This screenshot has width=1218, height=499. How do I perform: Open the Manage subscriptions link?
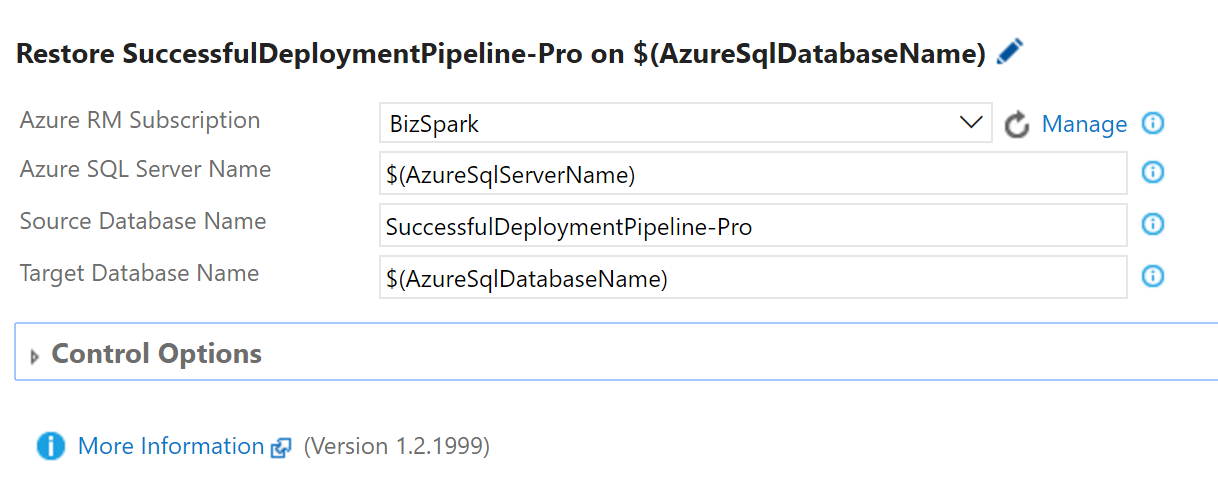pyautogui.click(x=1084, y=124)
